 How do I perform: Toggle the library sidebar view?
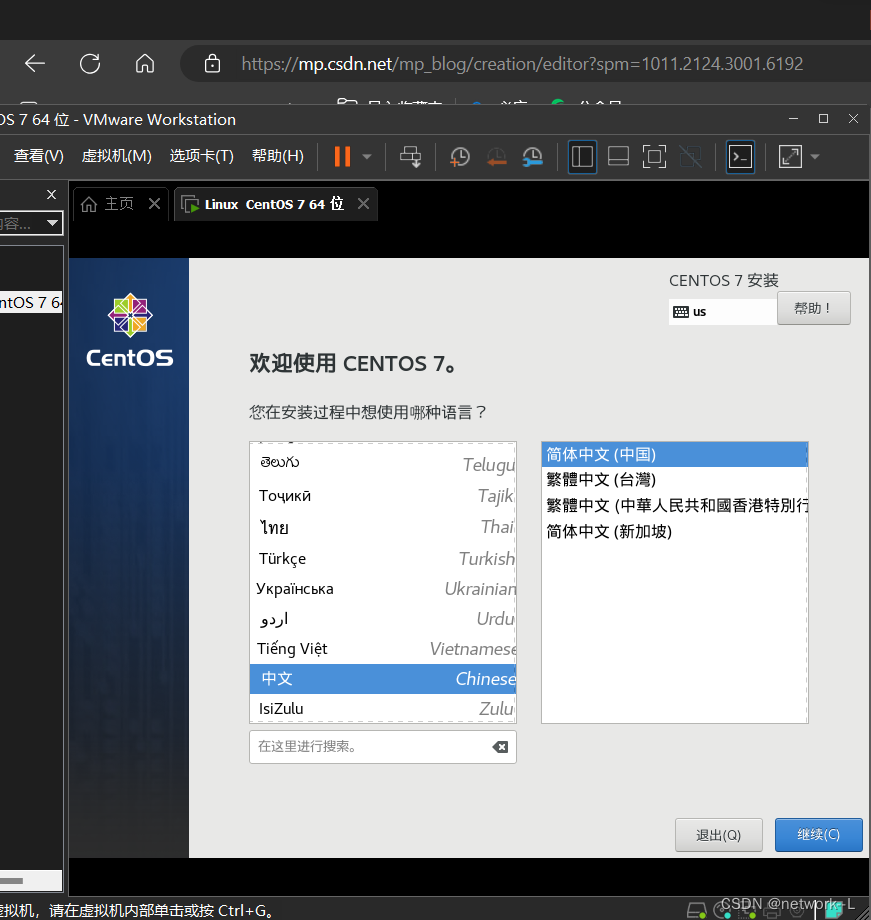tap(582, 157)
